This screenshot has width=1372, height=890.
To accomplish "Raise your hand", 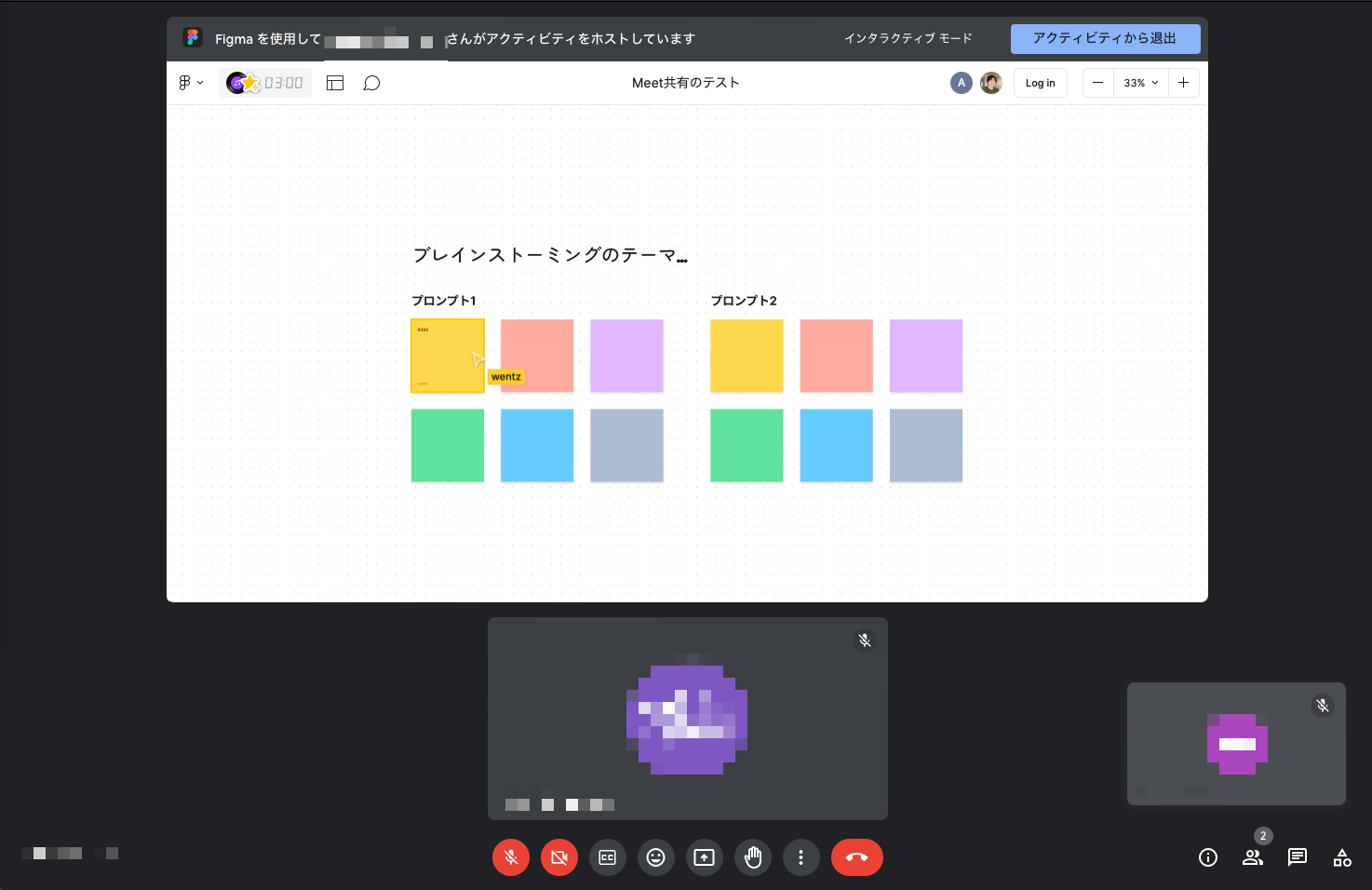I will click(x=753, y=857).
